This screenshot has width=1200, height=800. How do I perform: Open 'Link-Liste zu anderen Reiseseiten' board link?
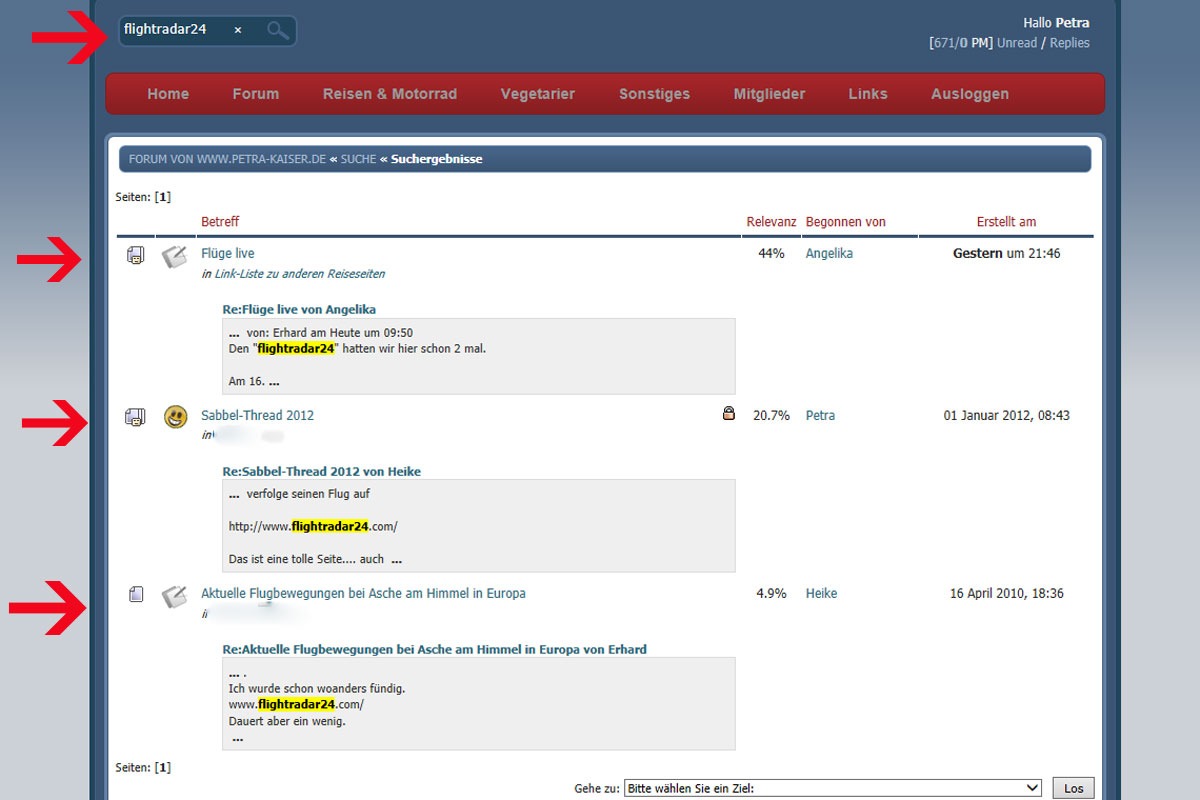tap(299, 274)
